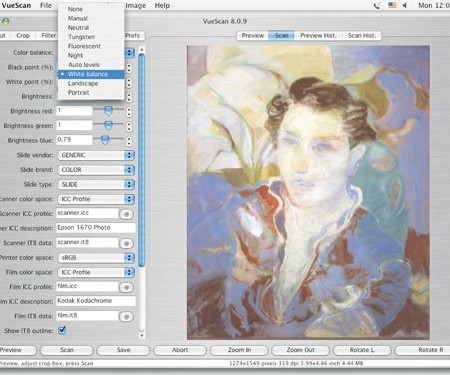The height and width of the screenshot is (375, 450).
Task: Browse for Scanner ICC profile file
Action: (126, 214)
